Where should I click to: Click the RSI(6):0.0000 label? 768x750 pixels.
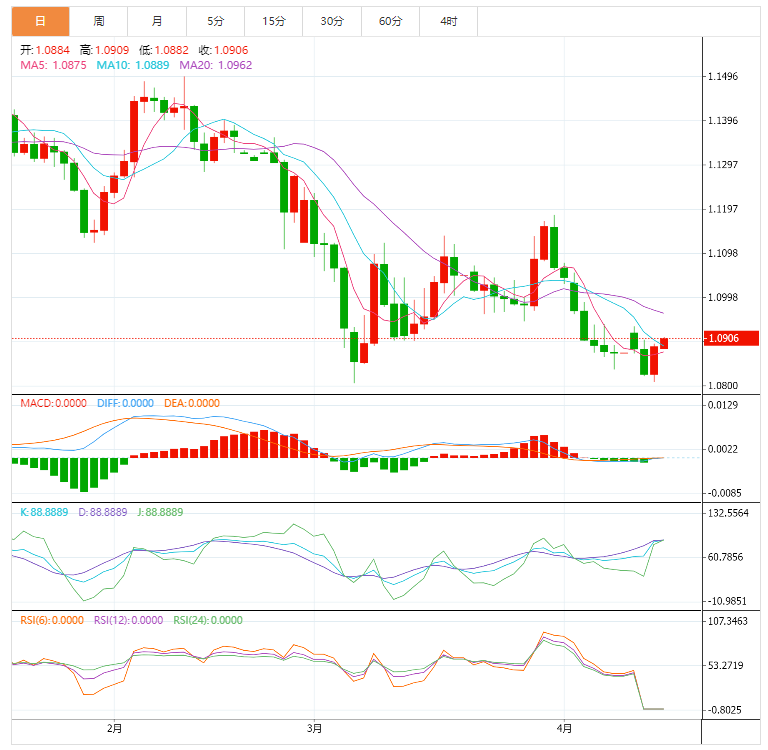(x=52, y=620)
